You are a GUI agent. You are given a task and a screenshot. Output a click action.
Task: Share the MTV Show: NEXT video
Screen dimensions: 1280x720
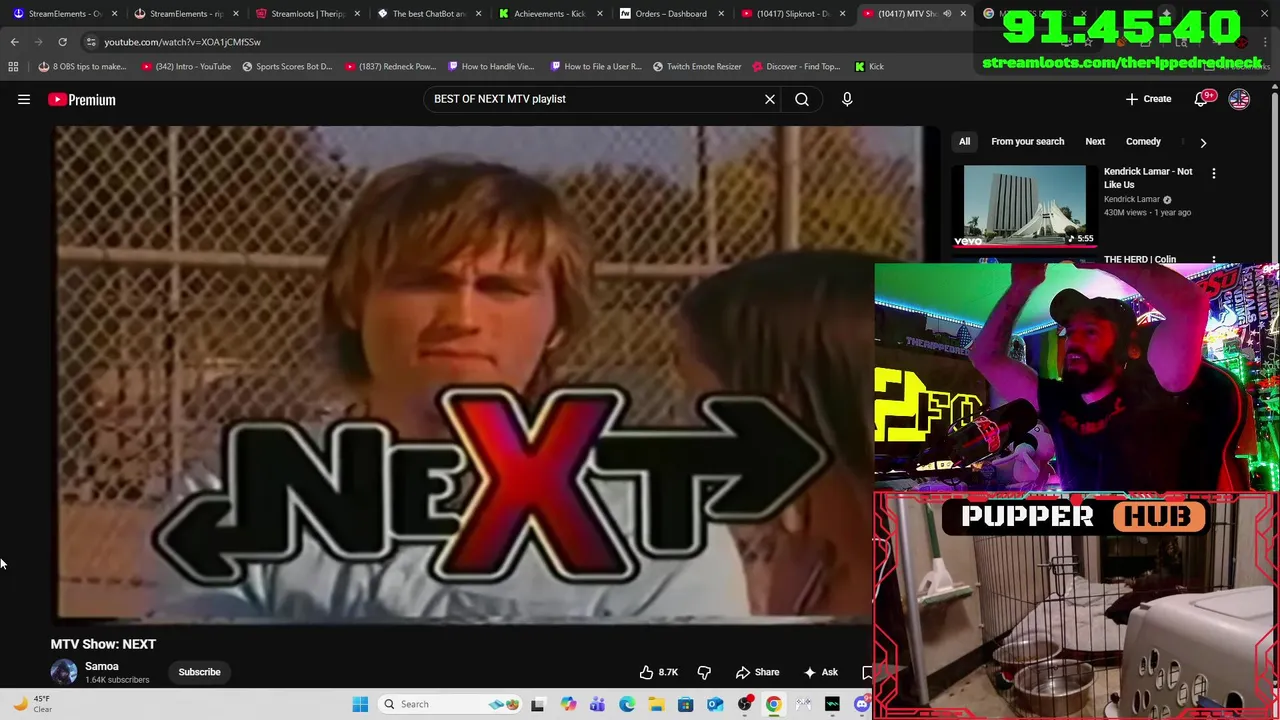757,672
